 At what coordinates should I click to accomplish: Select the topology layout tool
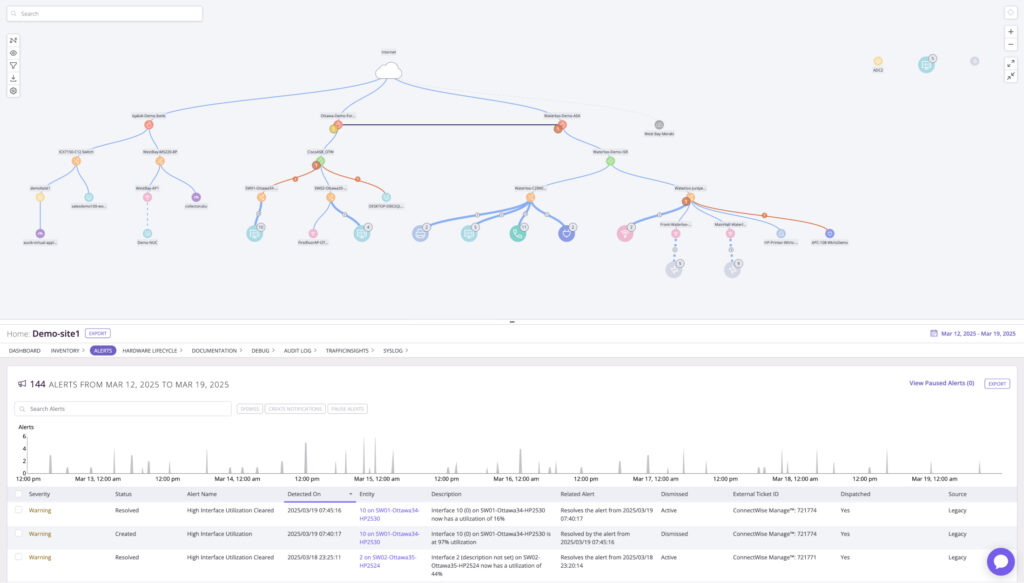pyautogui.click(x=13, y=41)
